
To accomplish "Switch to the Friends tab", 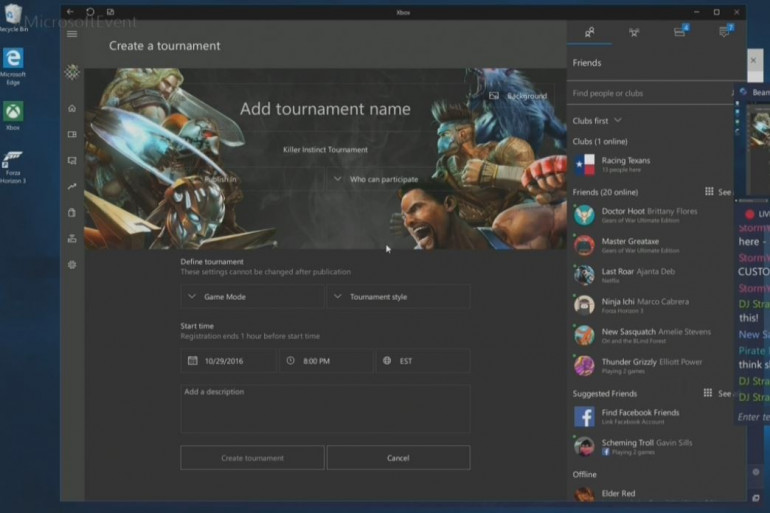I will [x=589, y=32].
